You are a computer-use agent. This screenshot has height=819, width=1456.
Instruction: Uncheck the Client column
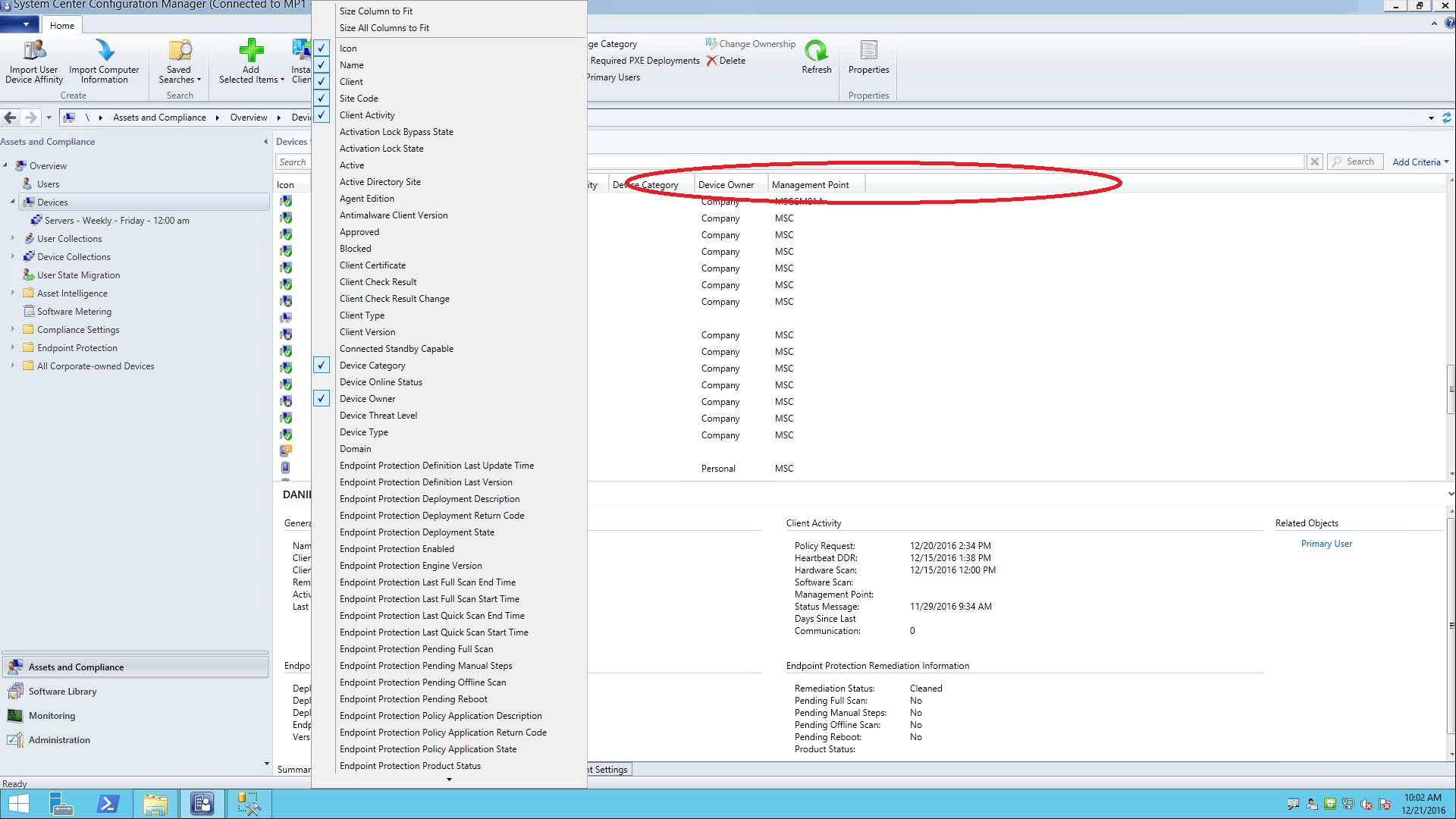click(x=322, y=81)
